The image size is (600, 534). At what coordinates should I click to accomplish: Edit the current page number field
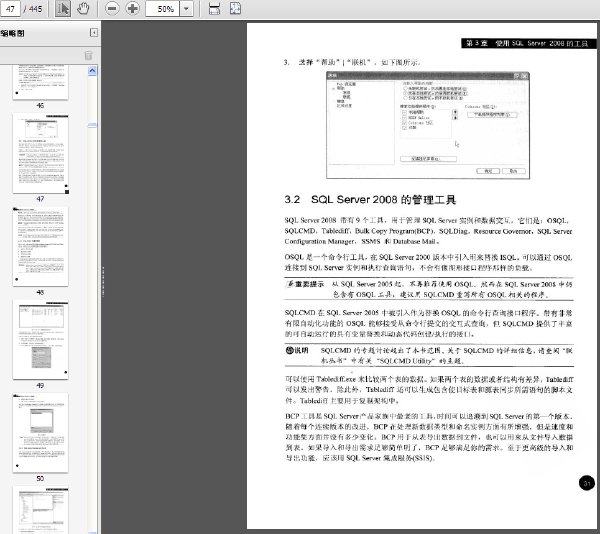tap(10, 8)
